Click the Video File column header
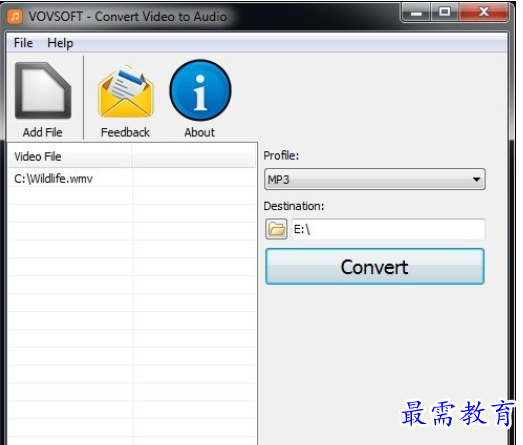 point(70,156)
